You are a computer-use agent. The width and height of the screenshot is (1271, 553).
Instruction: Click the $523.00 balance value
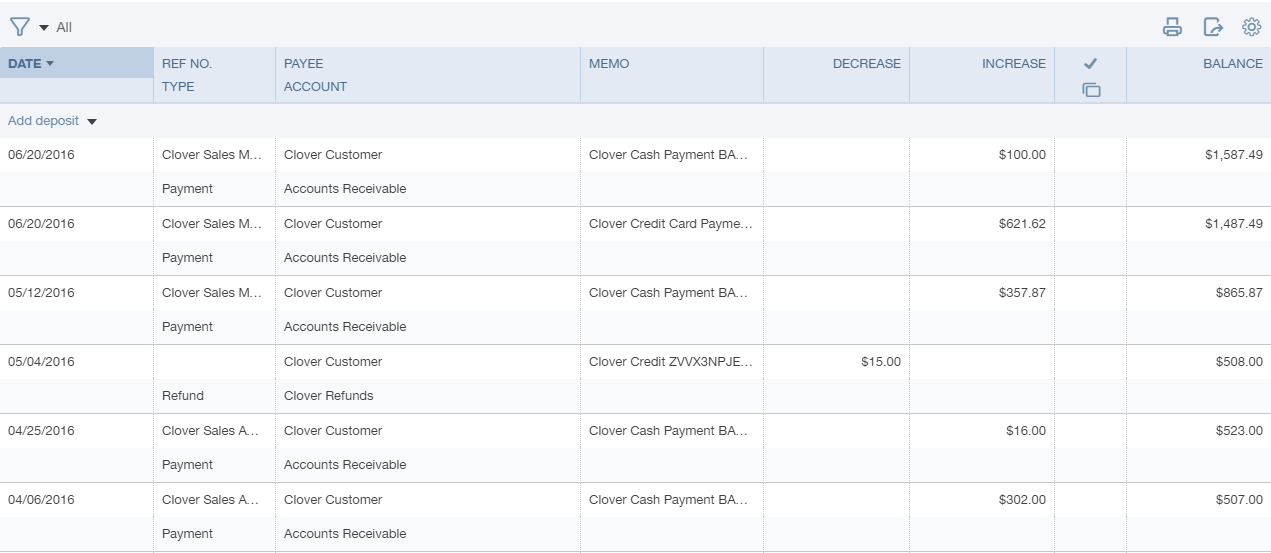(1239, 431)
